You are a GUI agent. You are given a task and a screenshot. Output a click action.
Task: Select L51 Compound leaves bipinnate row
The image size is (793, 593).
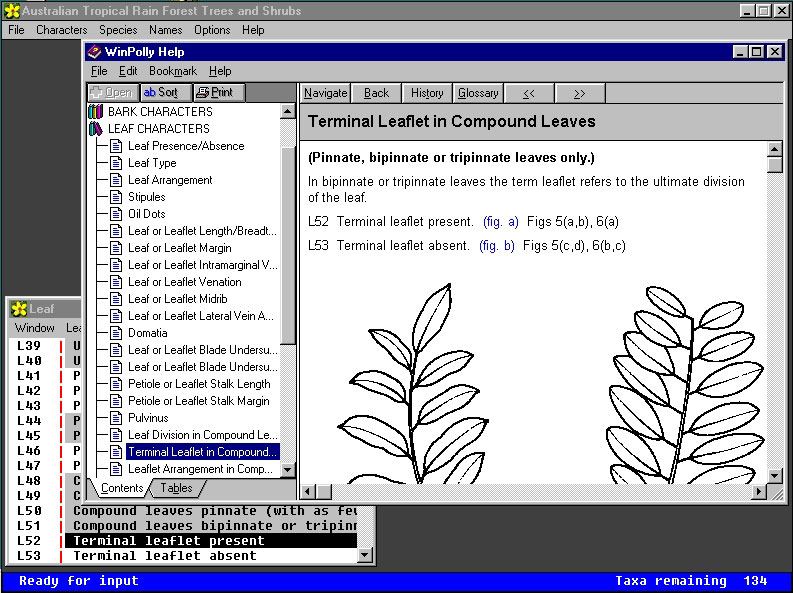click(x=185, y=526)
